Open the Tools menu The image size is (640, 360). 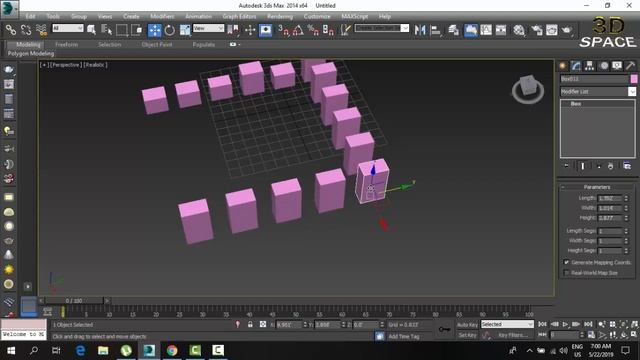(53, 16)
